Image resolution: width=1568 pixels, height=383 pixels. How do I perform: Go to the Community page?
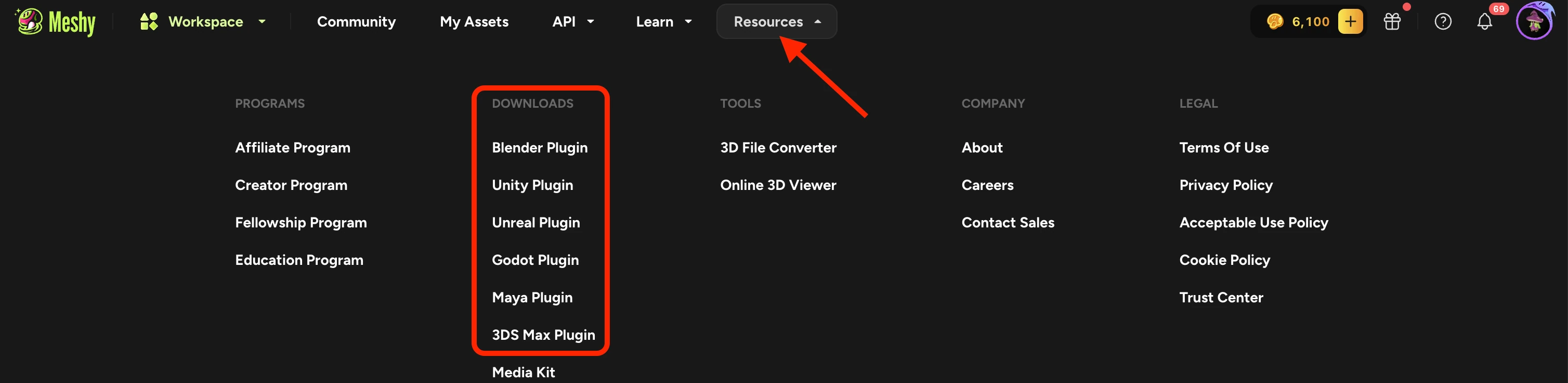(x=356, y=22)
